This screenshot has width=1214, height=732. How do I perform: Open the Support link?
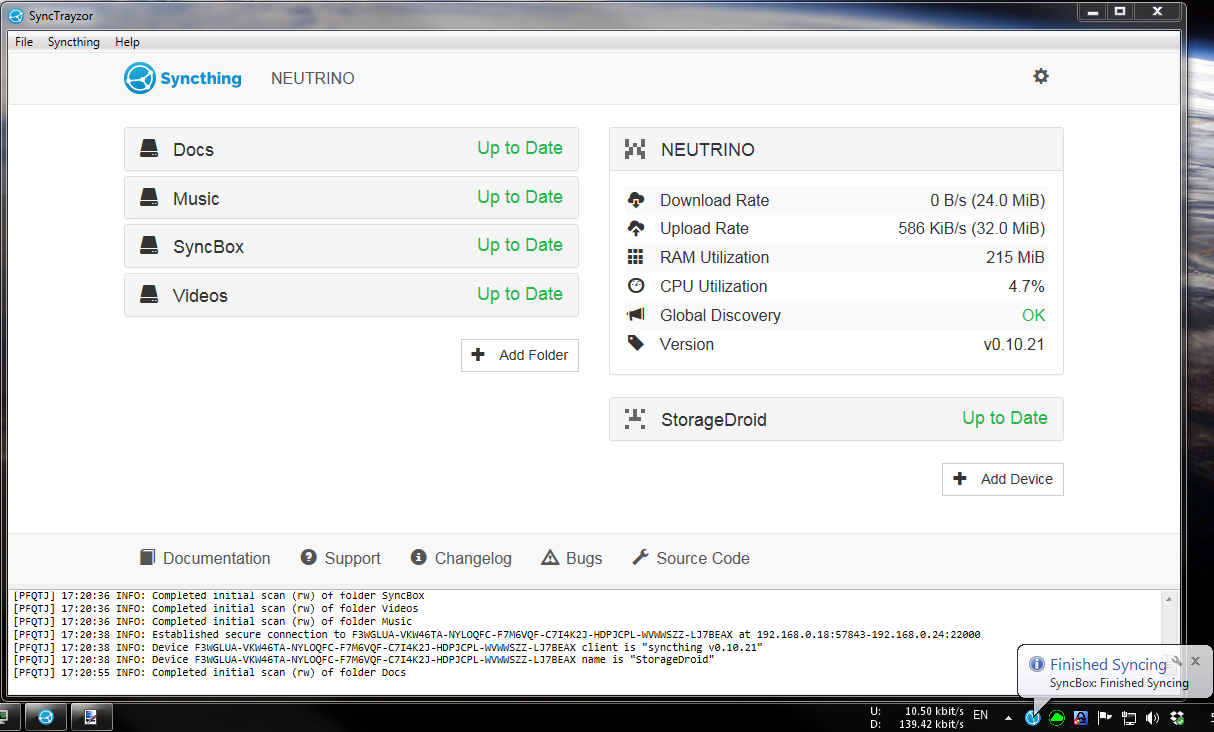341,558
